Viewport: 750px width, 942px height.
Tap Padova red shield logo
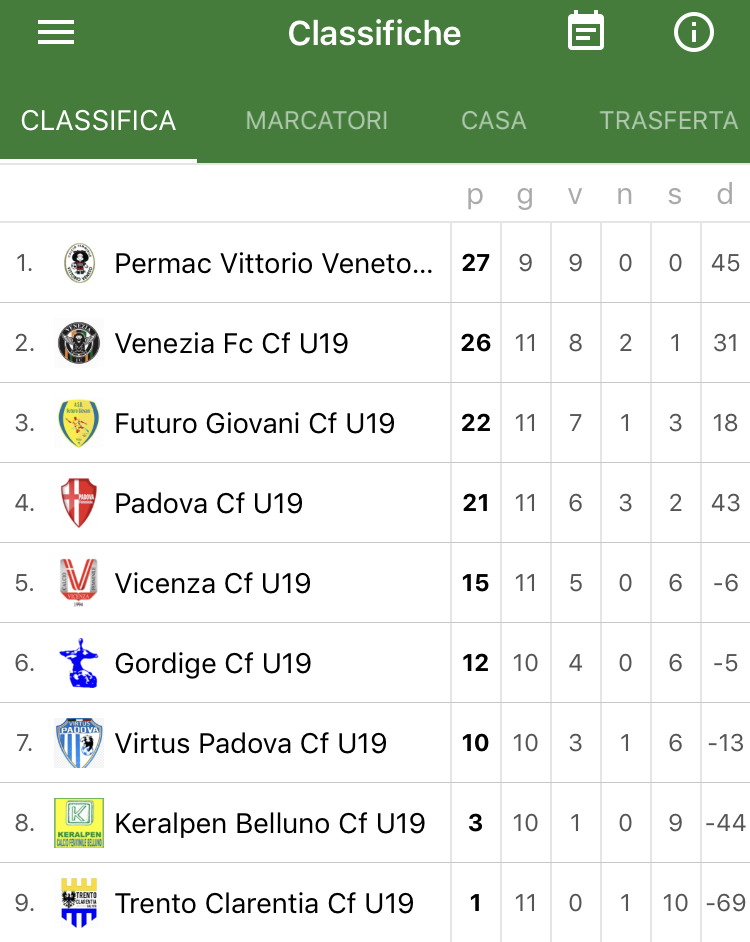[x=79, y=503]
